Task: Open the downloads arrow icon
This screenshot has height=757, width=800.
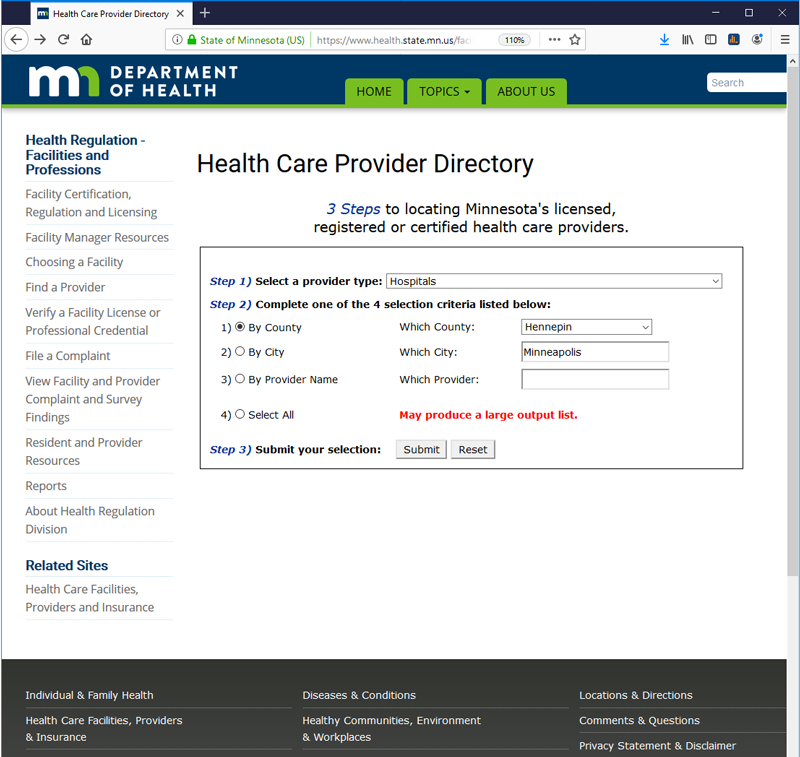Action: pyautogui.click(x=664, y=40)
